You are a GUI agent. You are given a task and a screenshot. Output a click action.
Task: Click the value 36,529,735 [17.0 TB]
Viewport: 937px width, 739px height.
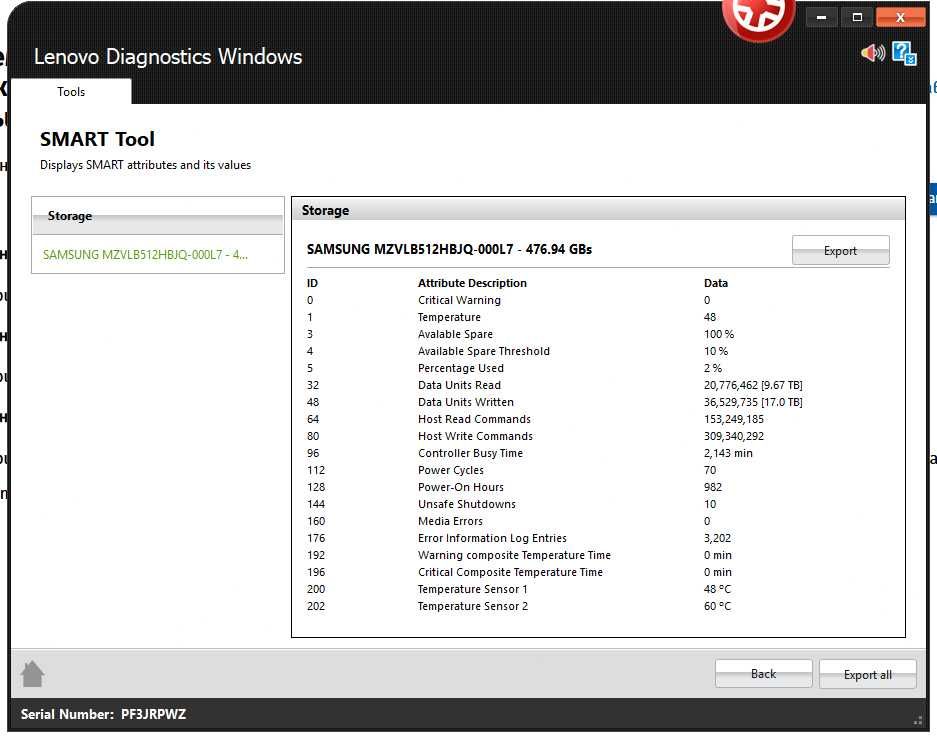pyautogui.click(x=753, y=402)
